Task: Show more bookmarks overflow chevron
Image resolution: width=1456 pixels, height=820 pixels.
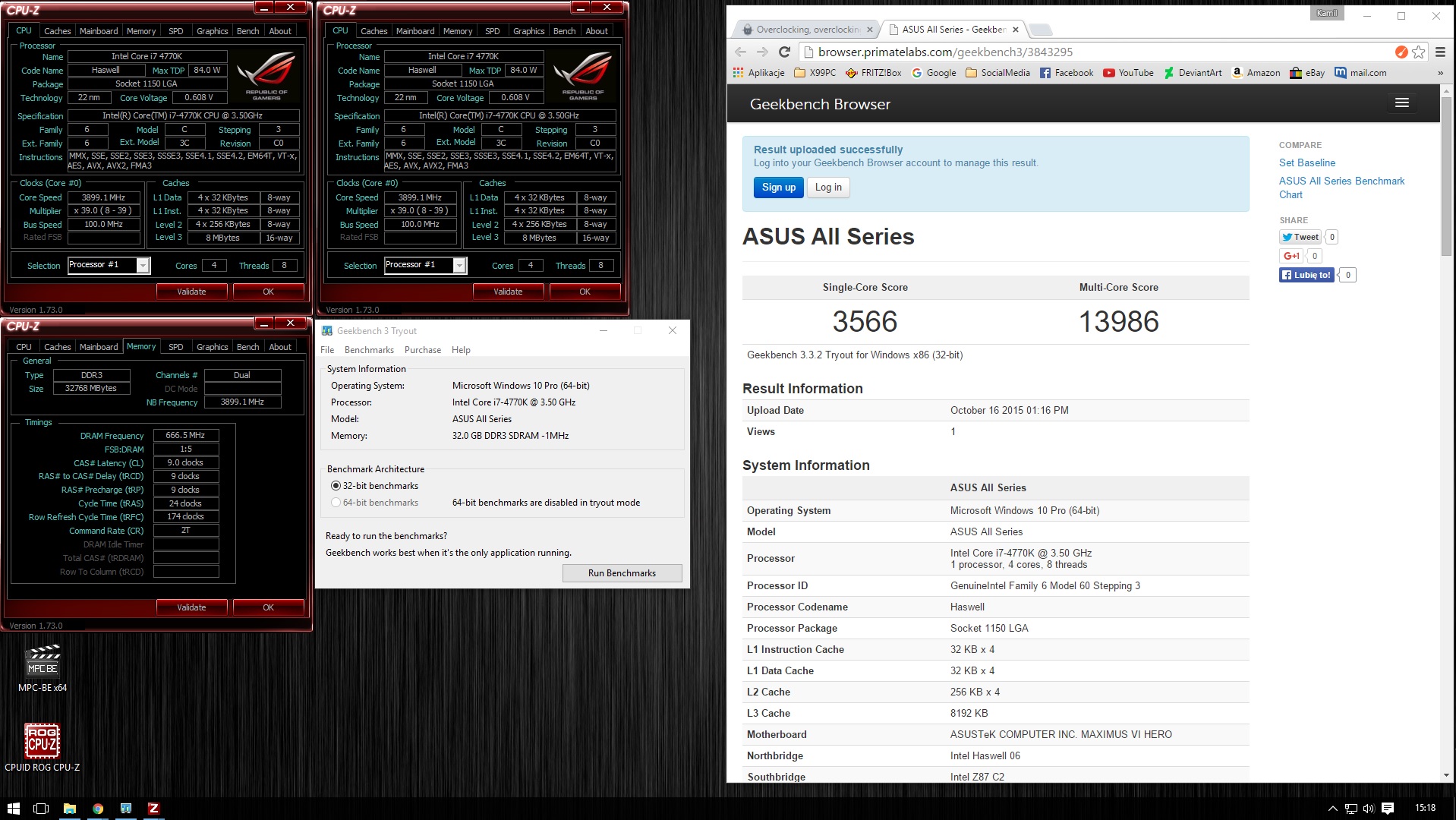Action: coord(1440,73)
